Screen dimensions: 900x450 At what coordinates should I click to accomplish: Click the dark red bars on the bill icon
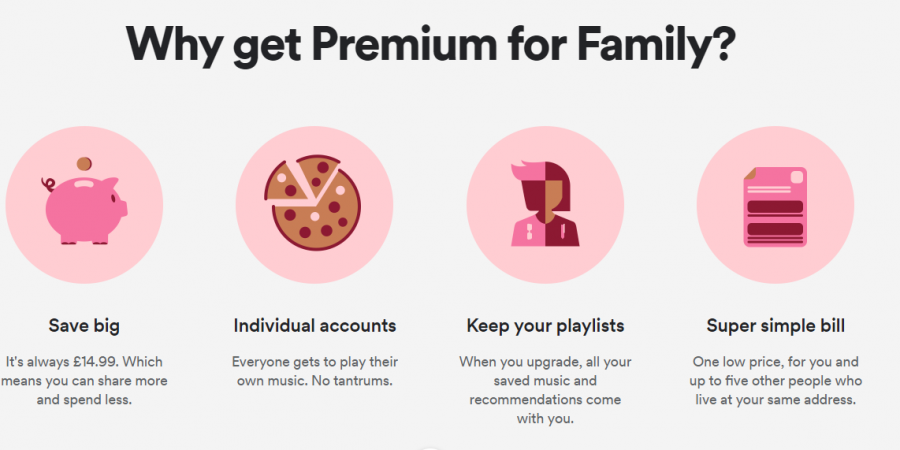pos(775,217)
